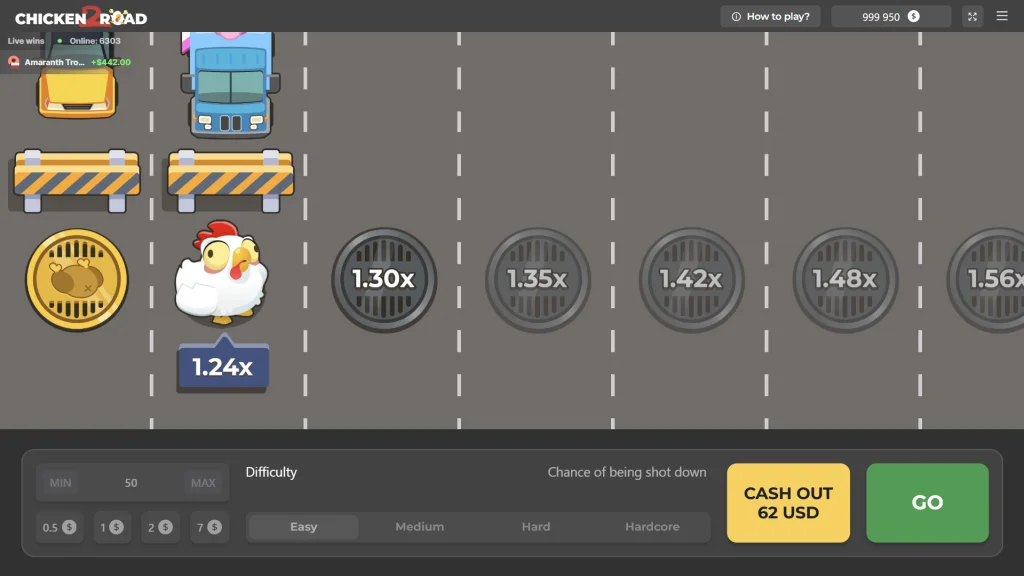Choose the 2 dollar quick bet chip
Viewport: 1024px width, 576px height.
[160, 527]
